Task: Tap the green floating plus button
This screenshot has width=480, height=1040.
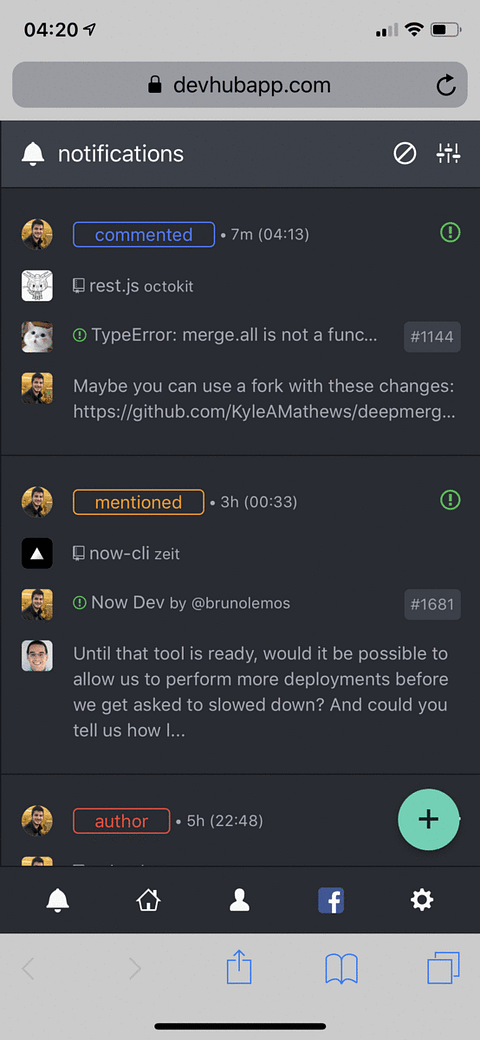Action: coord(428,819)
